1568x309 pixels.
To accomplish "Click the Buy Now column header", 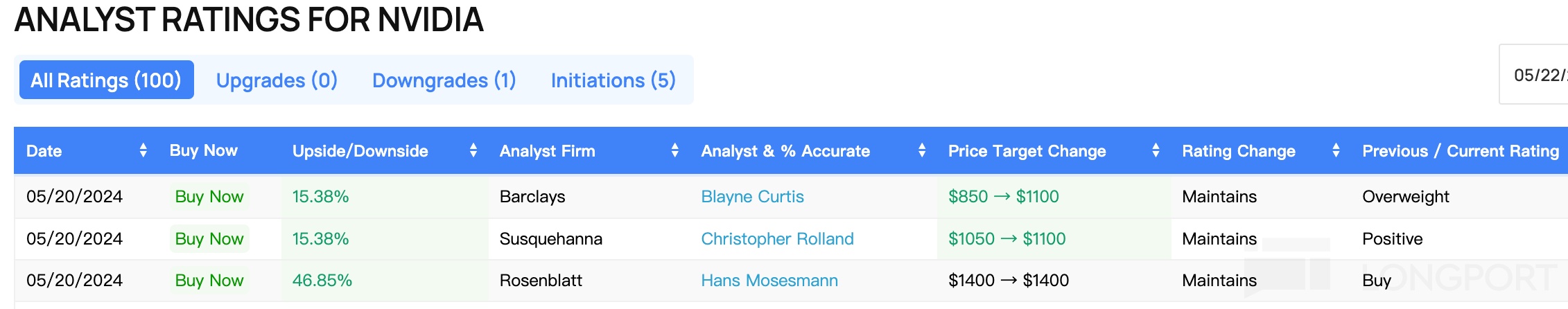I will (203, 150).
